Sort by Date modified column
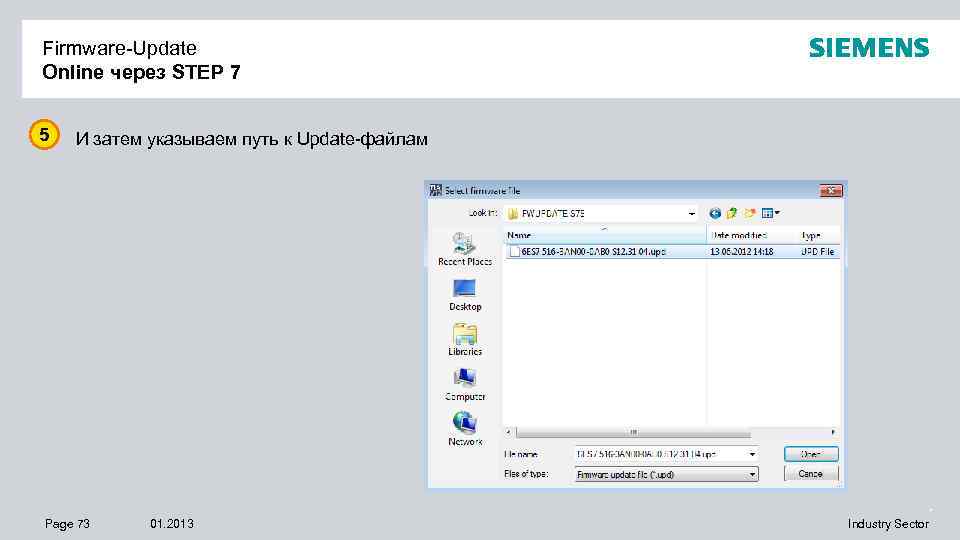960x540 pixels. (752, 235)
